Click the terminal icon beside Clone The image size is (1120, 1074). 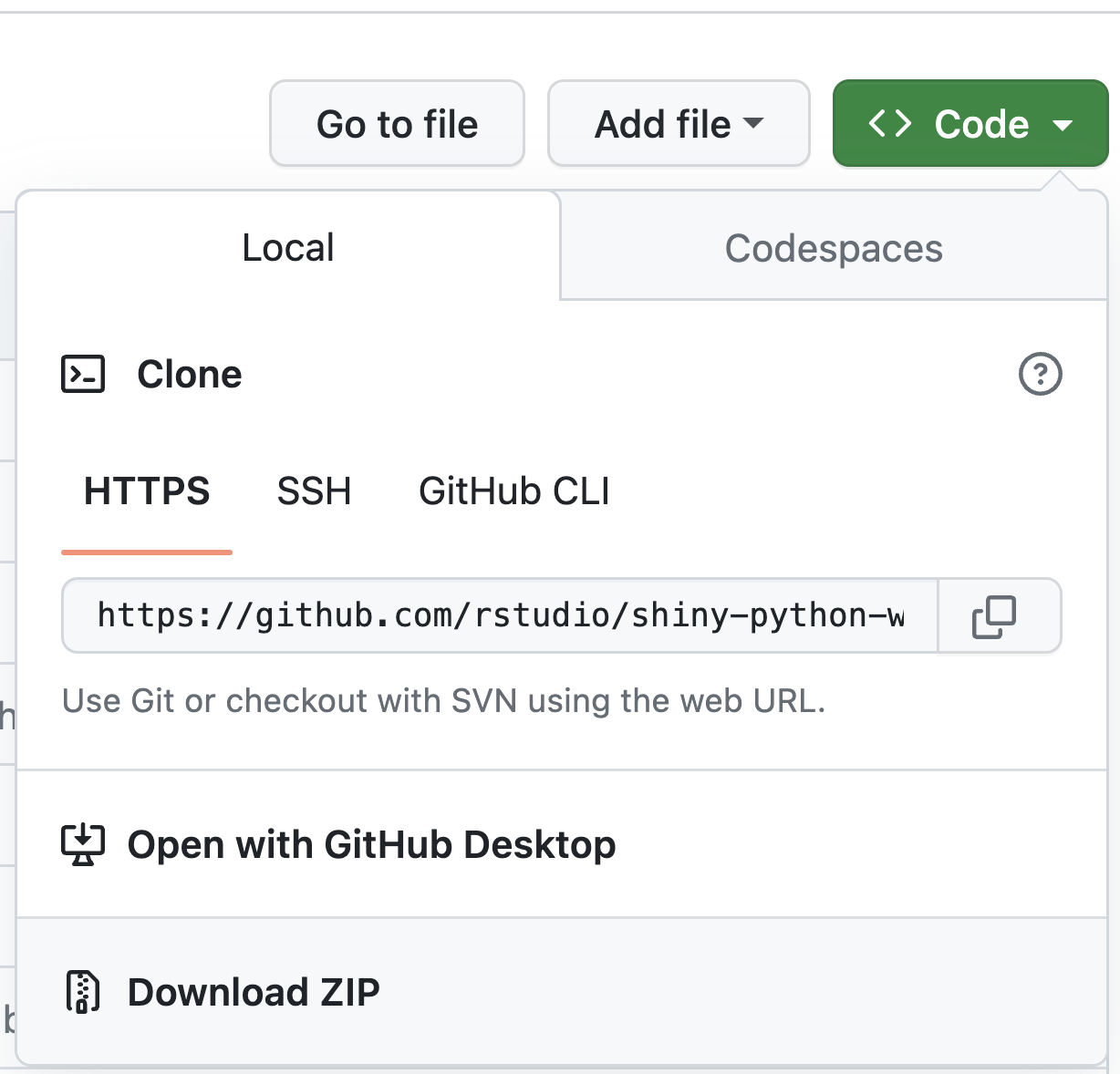[x=83, y=374]
